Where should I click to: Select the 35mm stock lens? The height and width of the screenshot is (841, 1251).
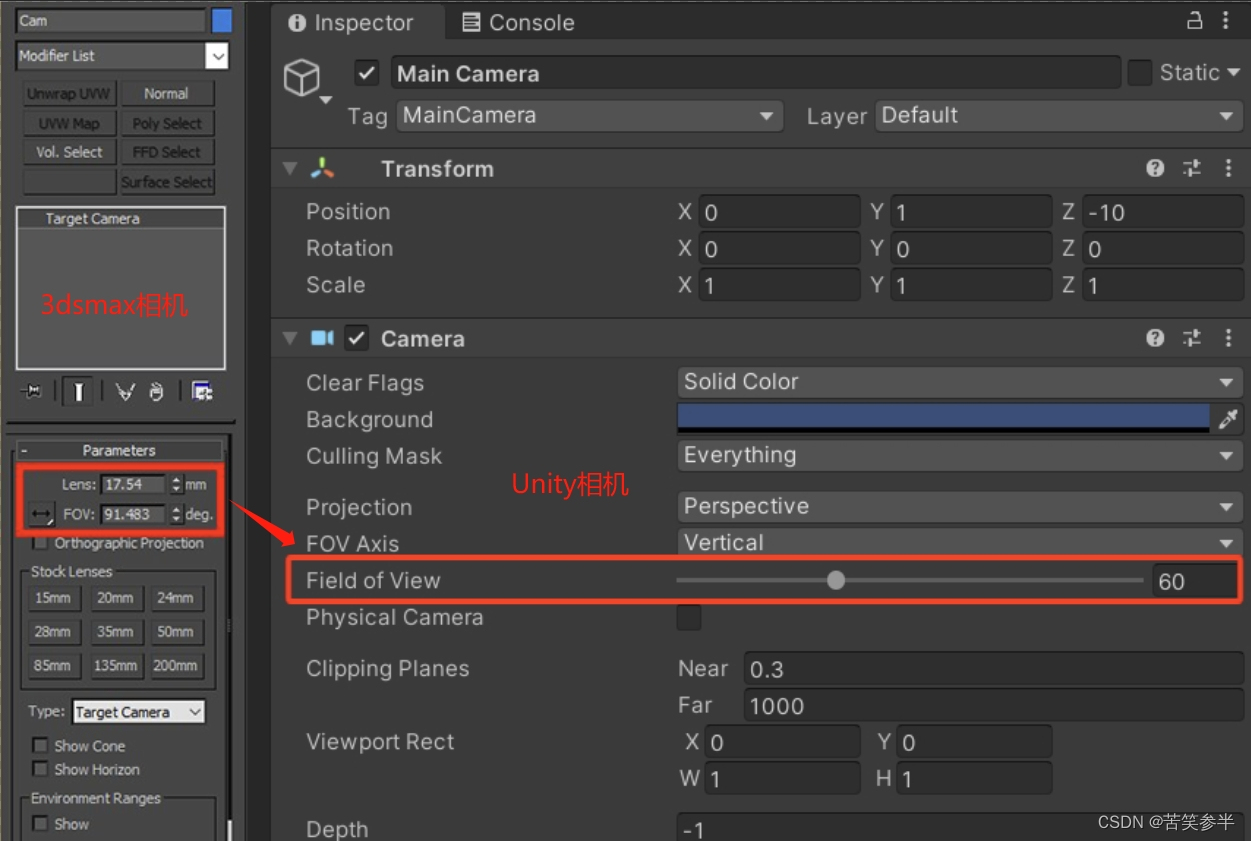coord(115,632)
